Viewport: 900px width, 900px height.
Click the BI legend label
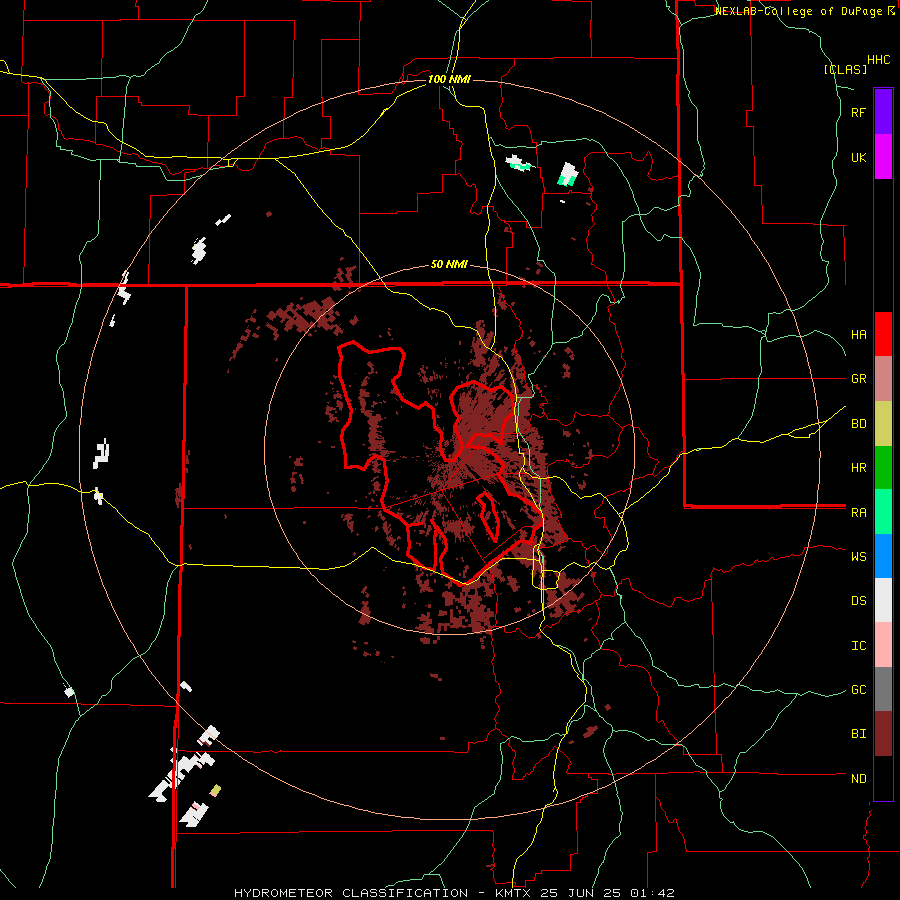[858, 734]
